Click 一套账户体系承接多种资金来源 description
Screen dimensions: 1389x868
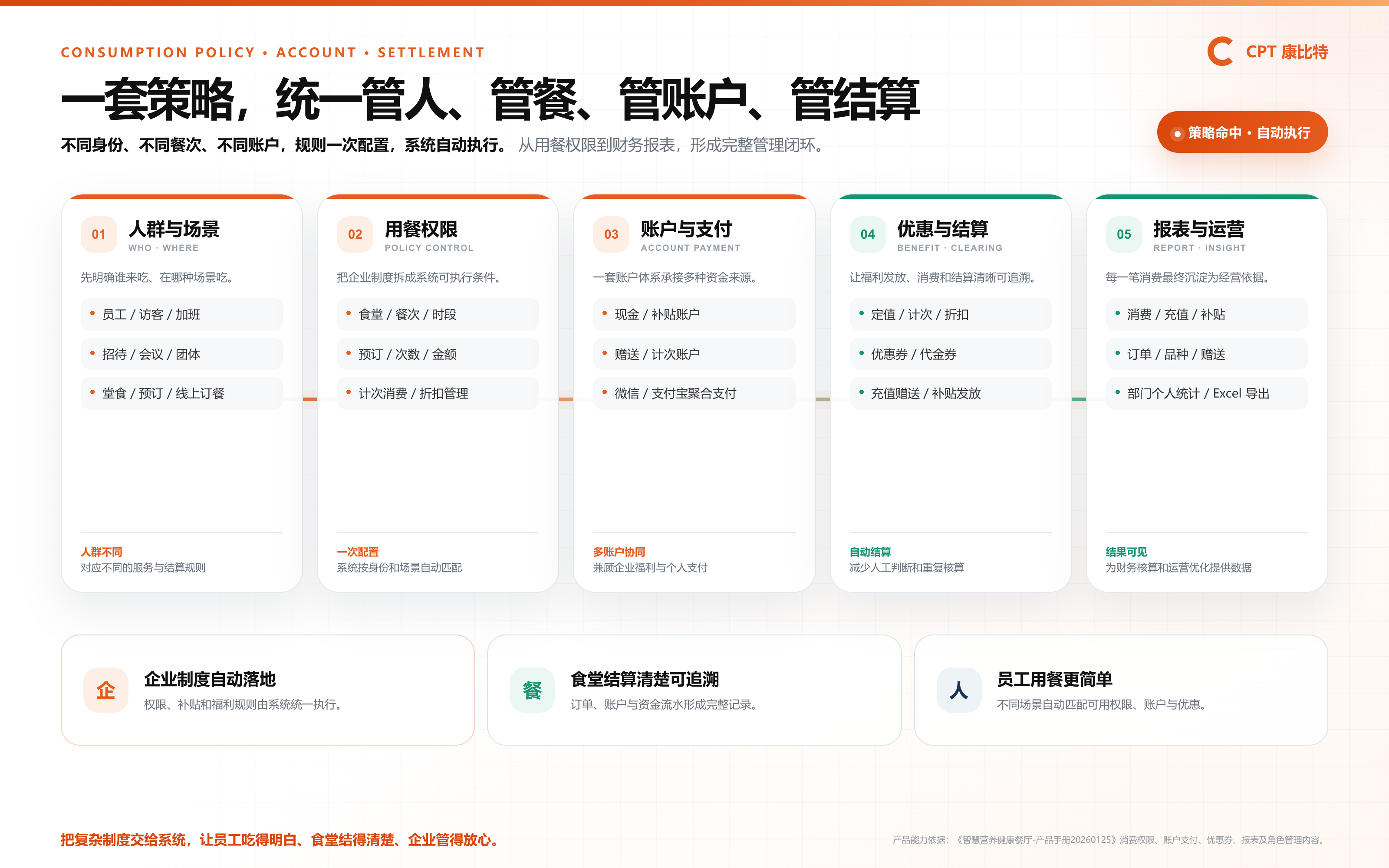click(675, 277)
